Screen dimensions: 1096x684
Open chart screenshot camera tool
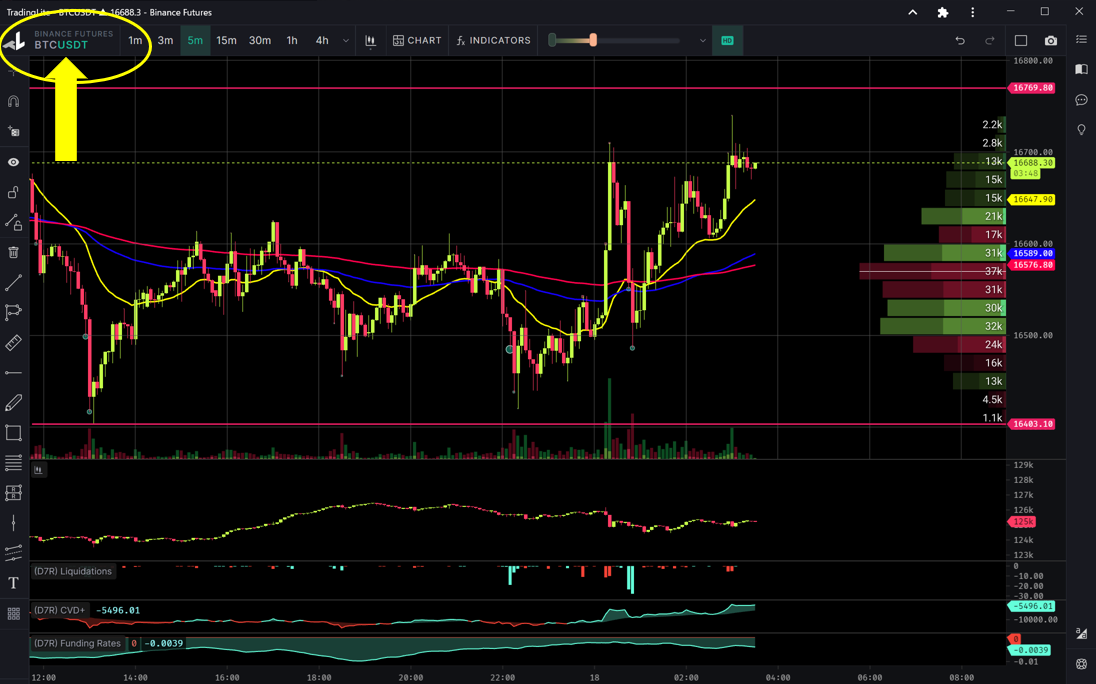tap(1049, 40)
